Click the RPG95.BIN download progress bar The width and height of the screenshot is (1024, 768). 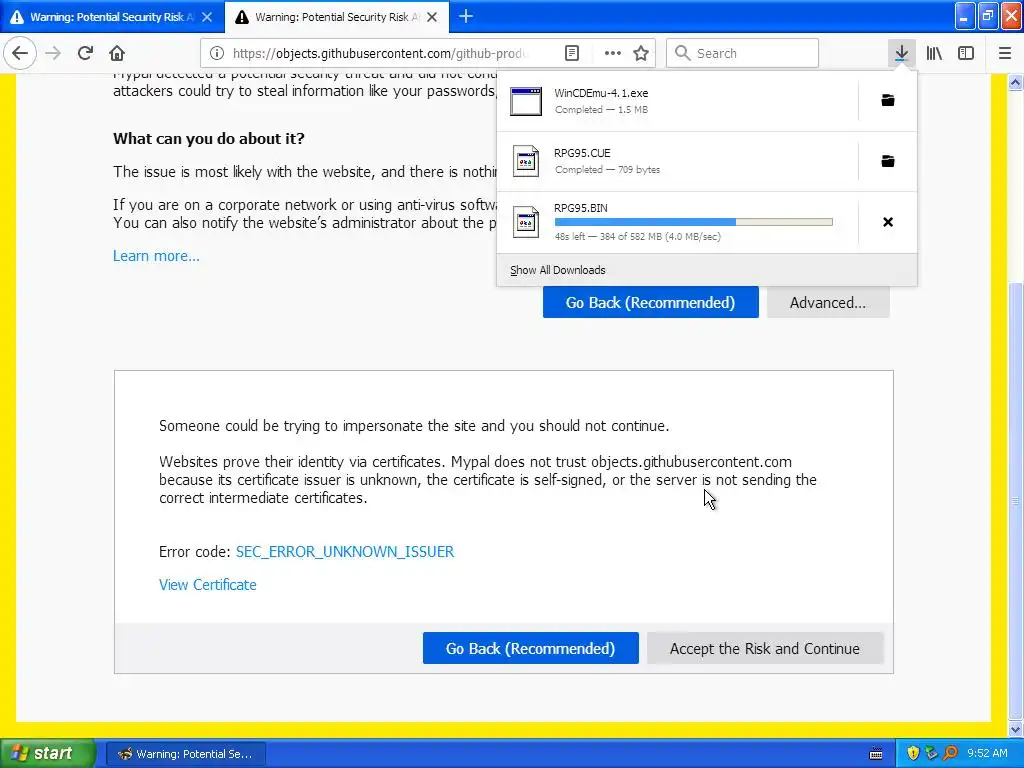tap(694, 222)
